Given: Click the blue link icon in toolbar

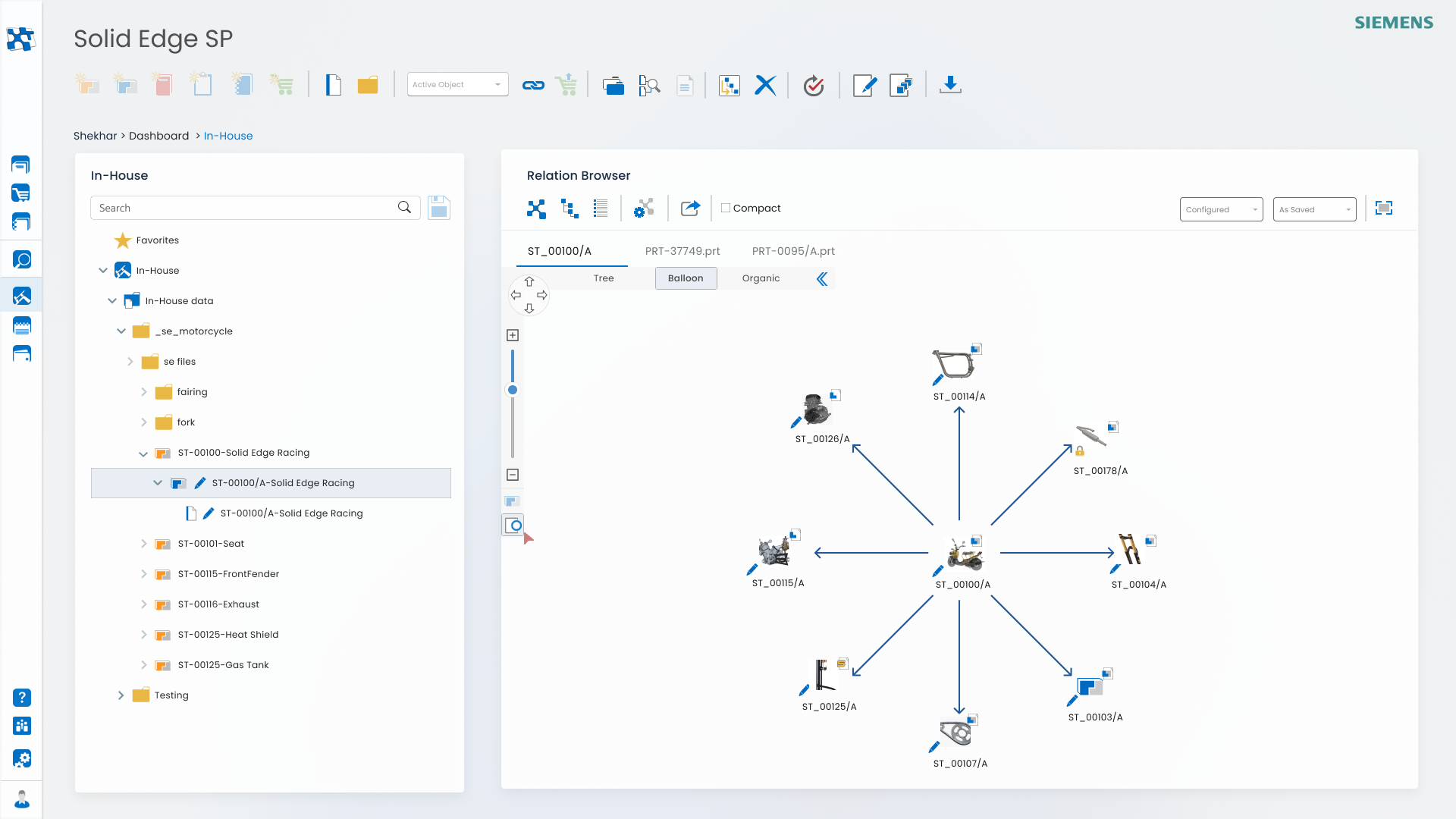Looking at the screenshot, I should click(x=533, y=85).
